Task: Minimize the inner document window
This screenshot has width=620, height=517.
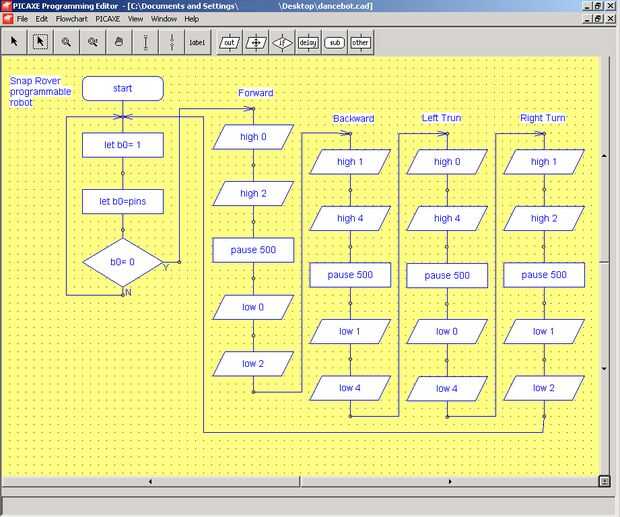Action: point(588,18)
